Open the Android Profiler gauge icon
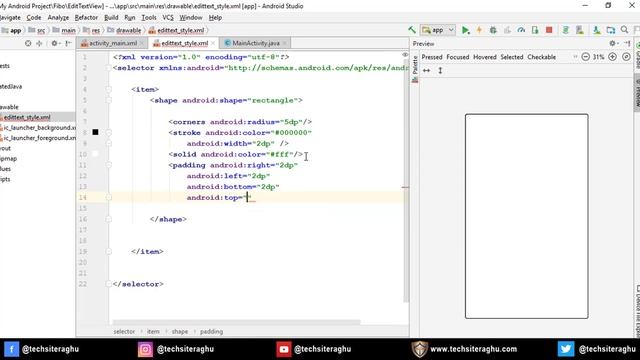The width and height of the screenshot is (640, 360). pos(521,30)
